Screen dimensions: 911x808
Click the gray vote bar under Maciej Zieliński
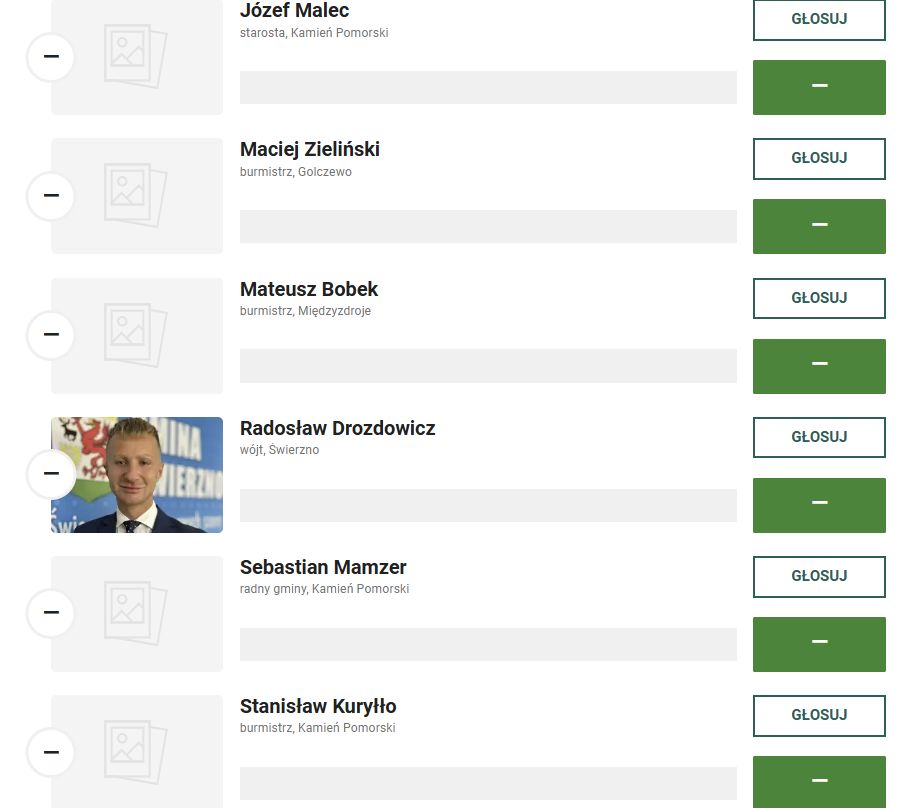(x=488, y=226)
